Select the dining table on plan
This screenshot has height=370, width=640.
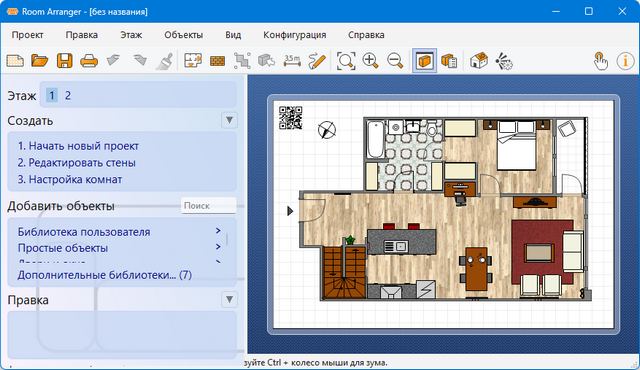point(476,269)
